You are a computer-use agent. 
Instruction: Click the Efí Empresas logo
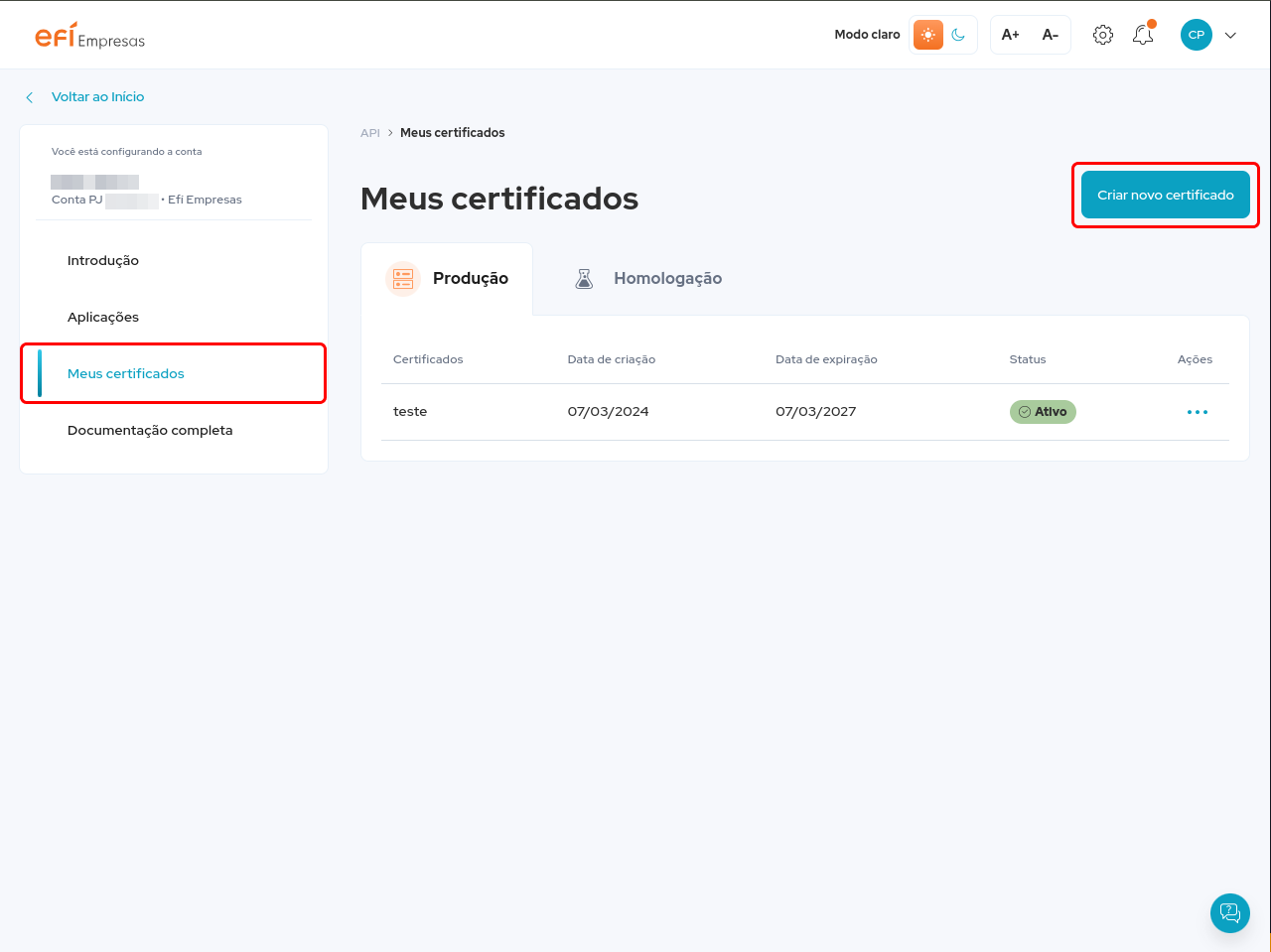[x=90, y=36]
